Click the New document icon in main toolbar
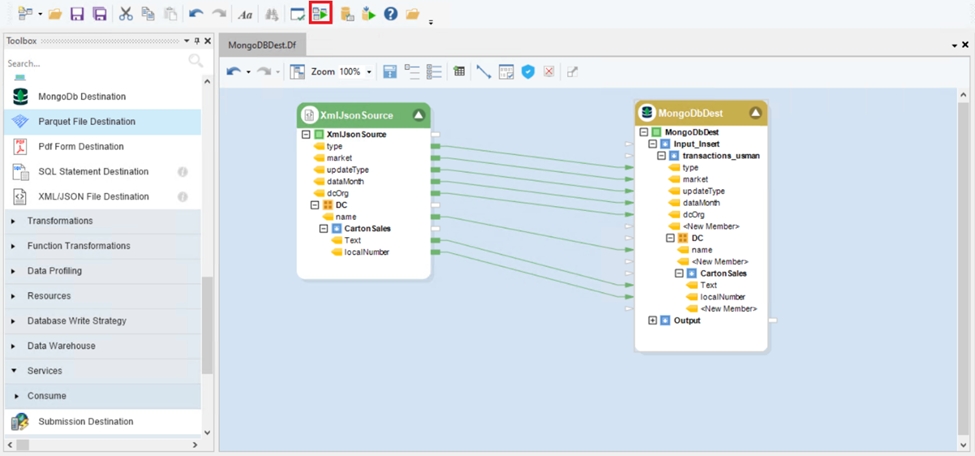The image size is (975, 456). [25, 13]
